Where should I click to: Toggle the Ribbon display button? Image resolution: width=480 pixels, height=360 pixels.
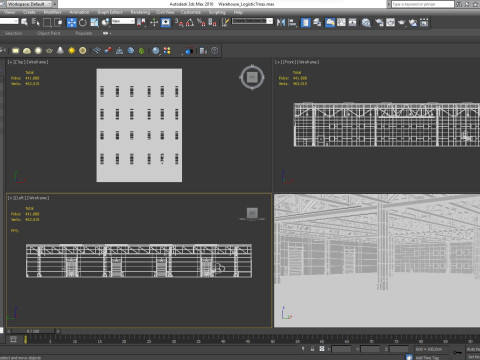(x=330, y=22)
